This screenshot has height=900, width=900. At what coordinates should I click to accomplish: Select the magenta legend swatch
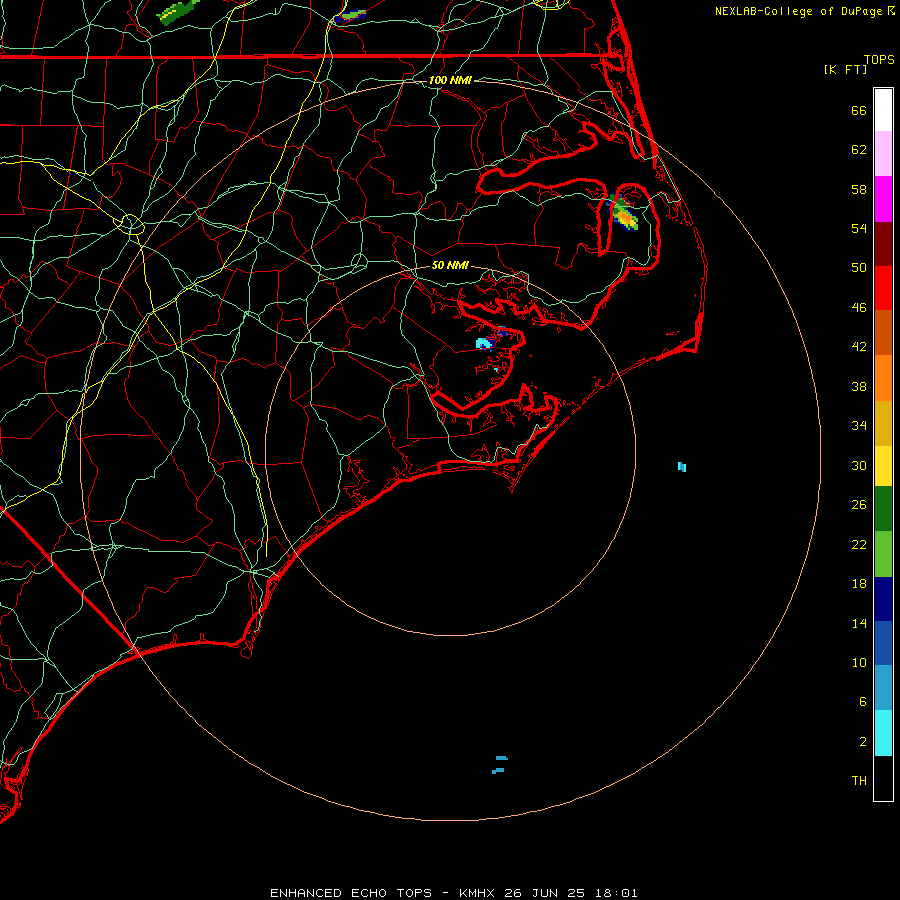coord(883,199)
